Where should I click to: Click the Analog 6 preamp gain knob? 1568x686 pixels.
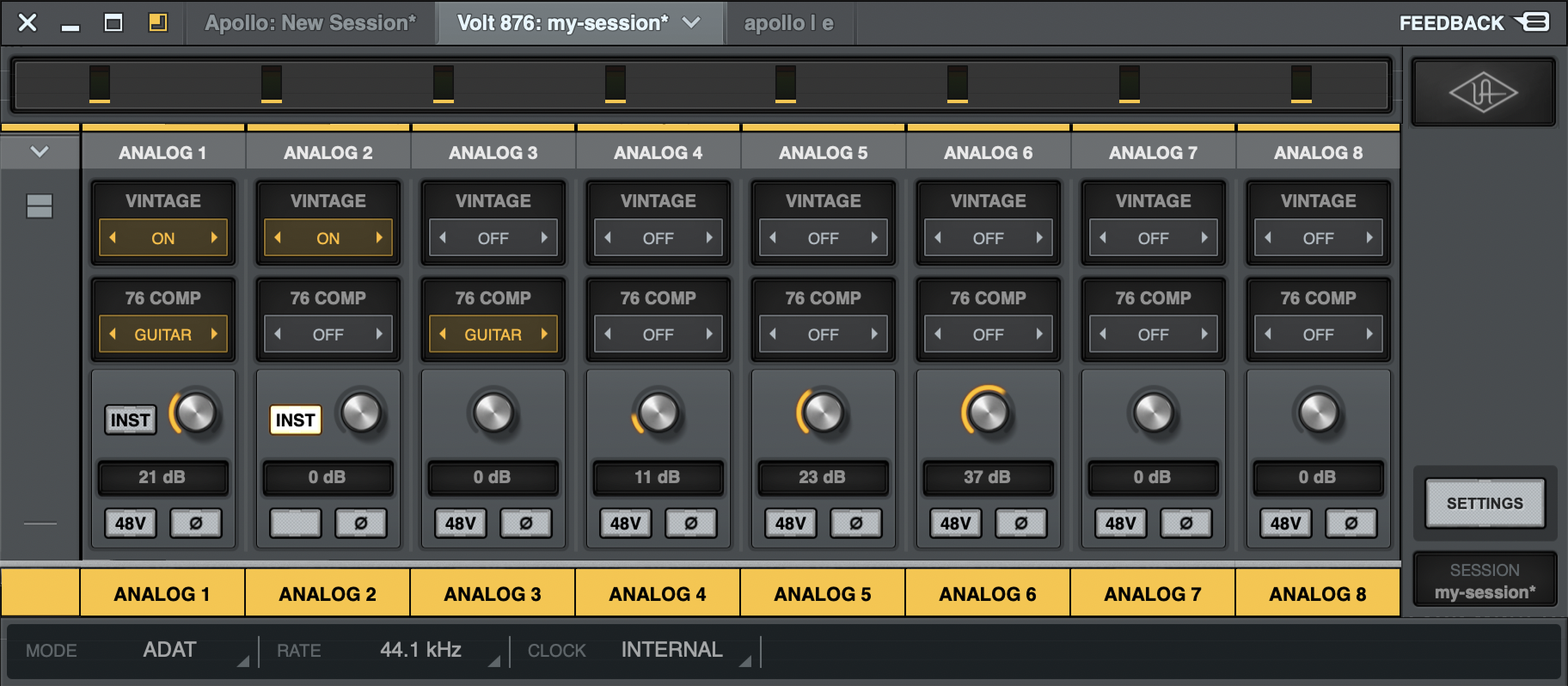pyautogui.click(x=988, y=413)
